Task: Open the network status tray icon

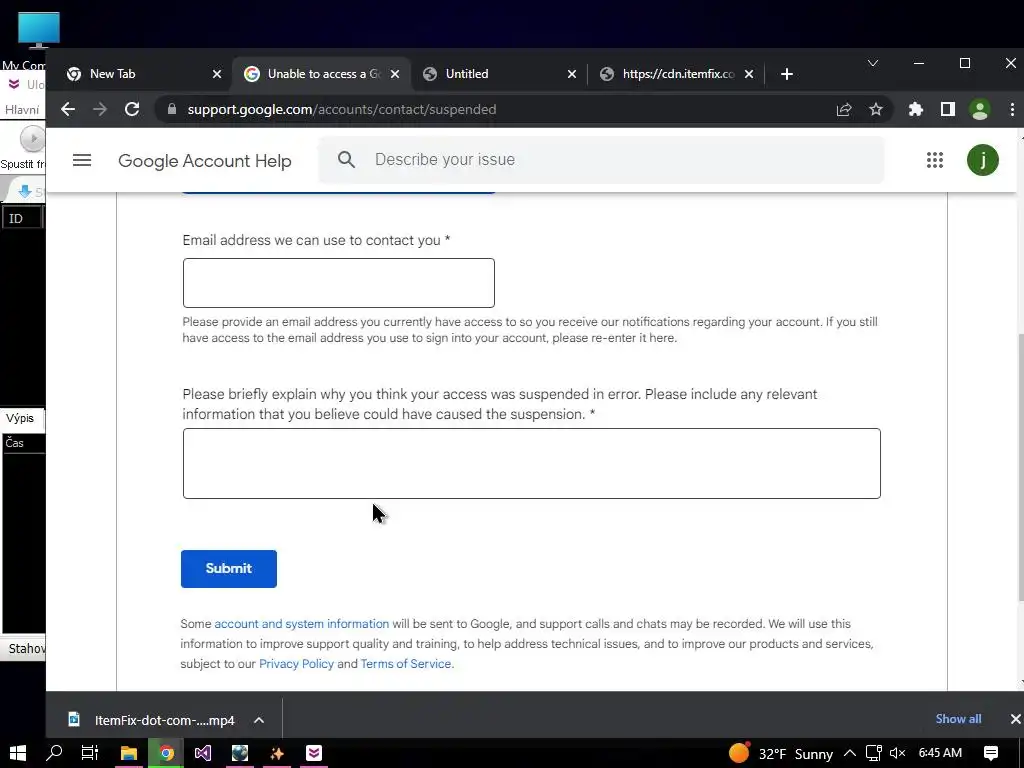Action: (874, 753)
